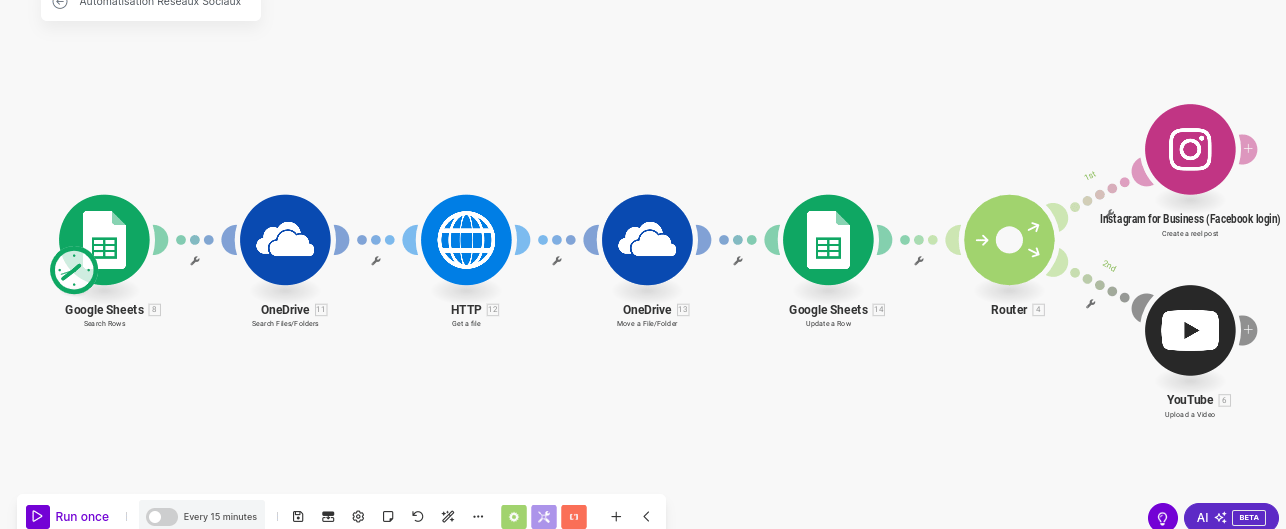
Task: Click the wrench between Google Sheets and OneDrive Search
Action: (195, 261)
